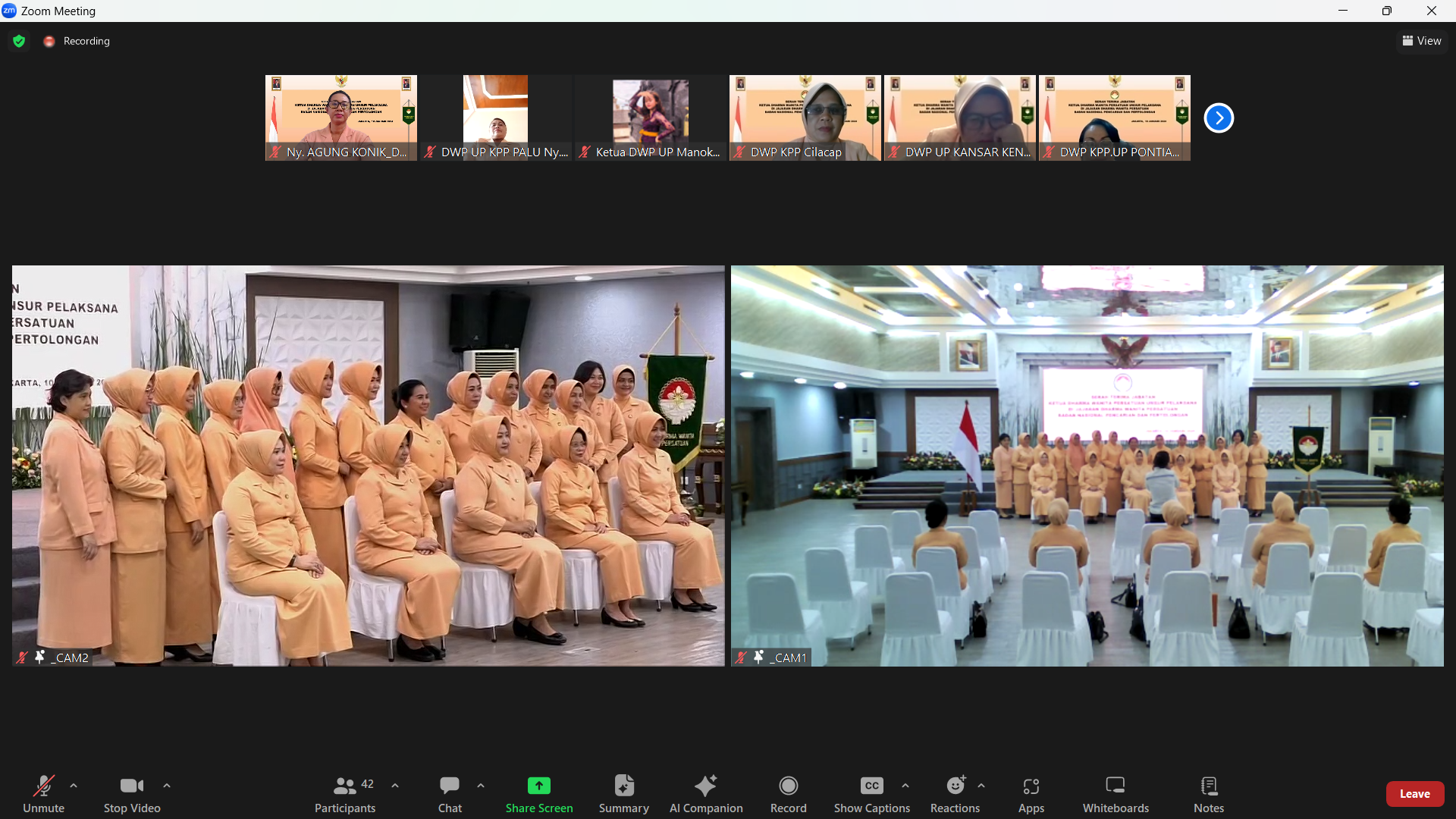Unmute the microphone

pyautogui.click(x=43, y=786)
